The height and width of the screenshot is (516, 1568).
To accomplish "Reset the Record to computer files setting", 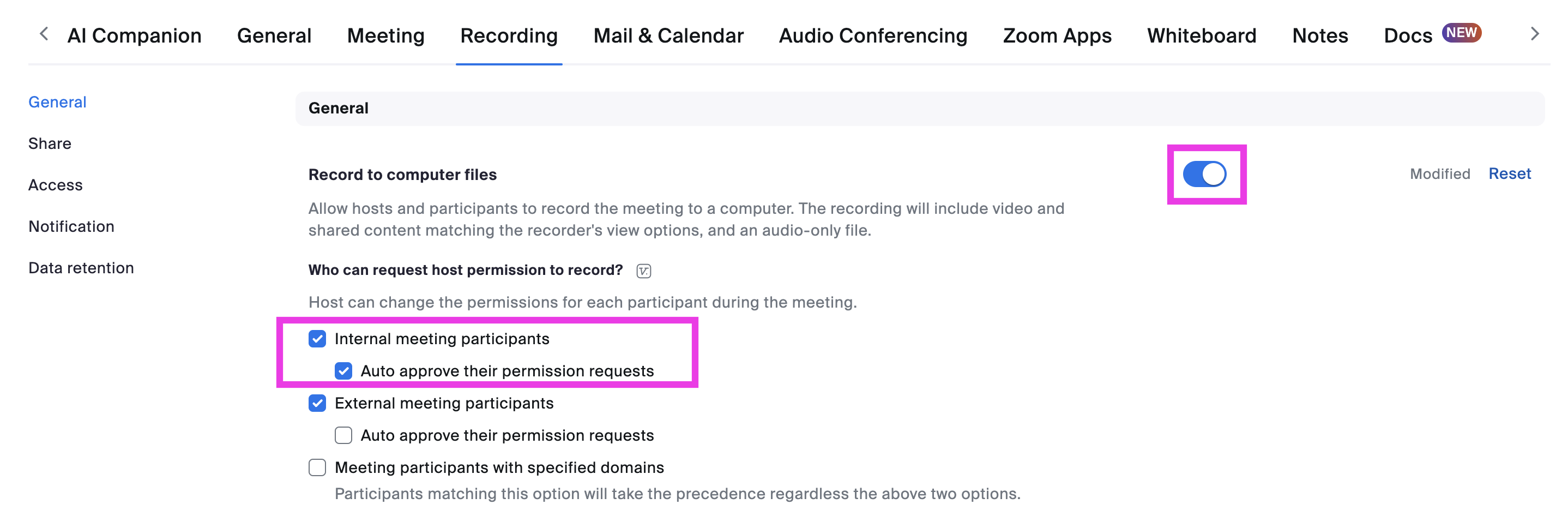I will pos(1509,174).
